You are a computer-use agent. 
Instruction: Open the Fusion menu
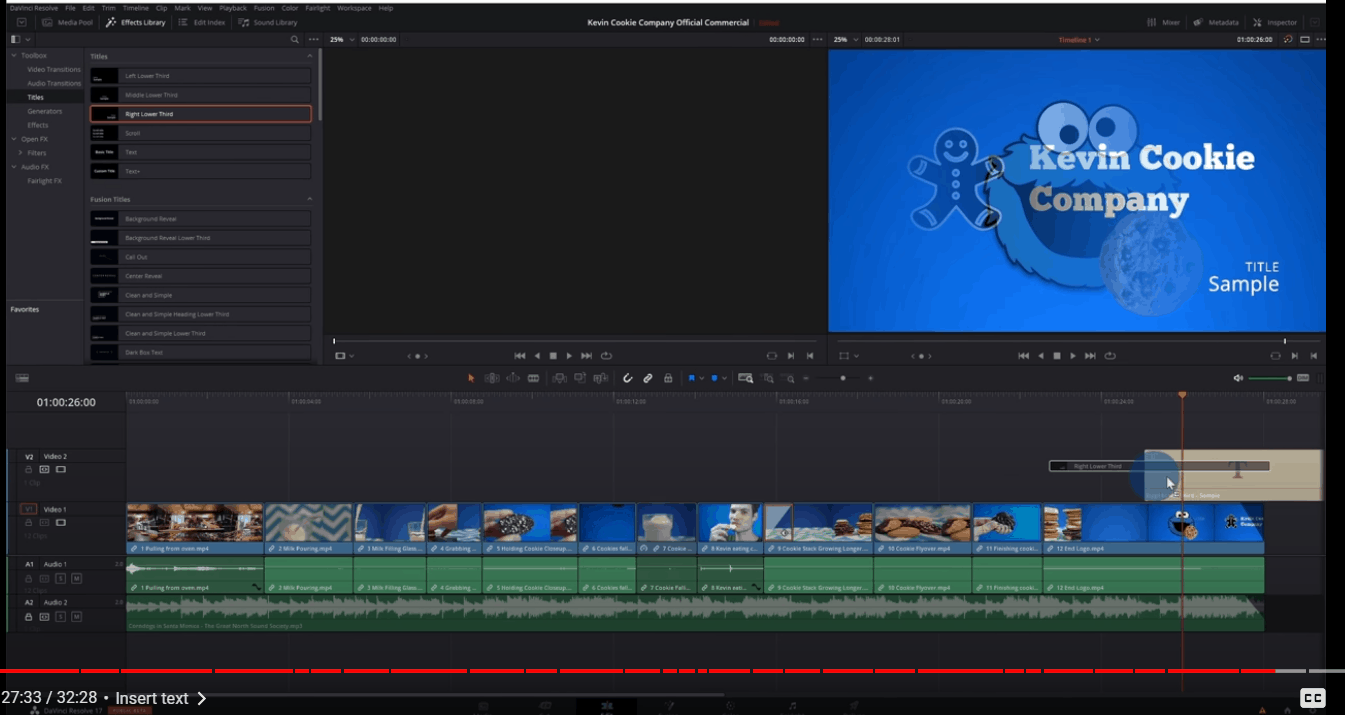click(264, 8)
